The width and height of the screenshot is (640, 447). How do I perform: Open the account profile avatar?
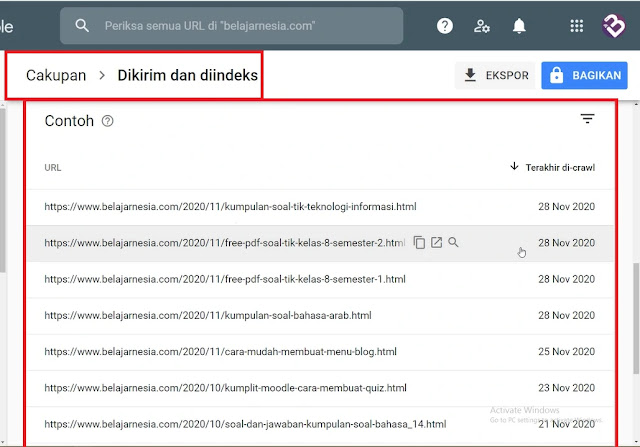(613, 26)
